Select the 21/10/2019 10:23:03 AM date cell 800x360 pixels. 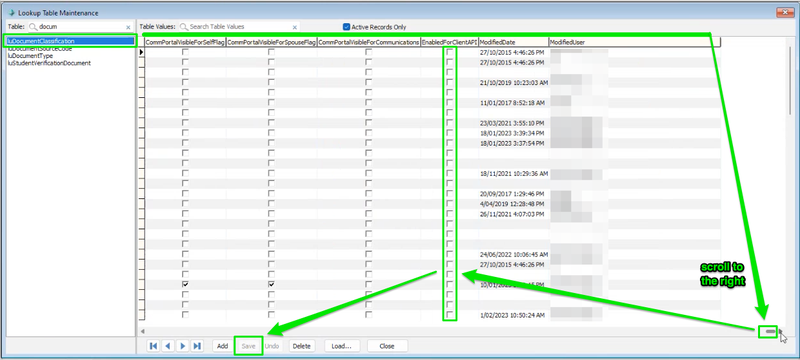514,82
